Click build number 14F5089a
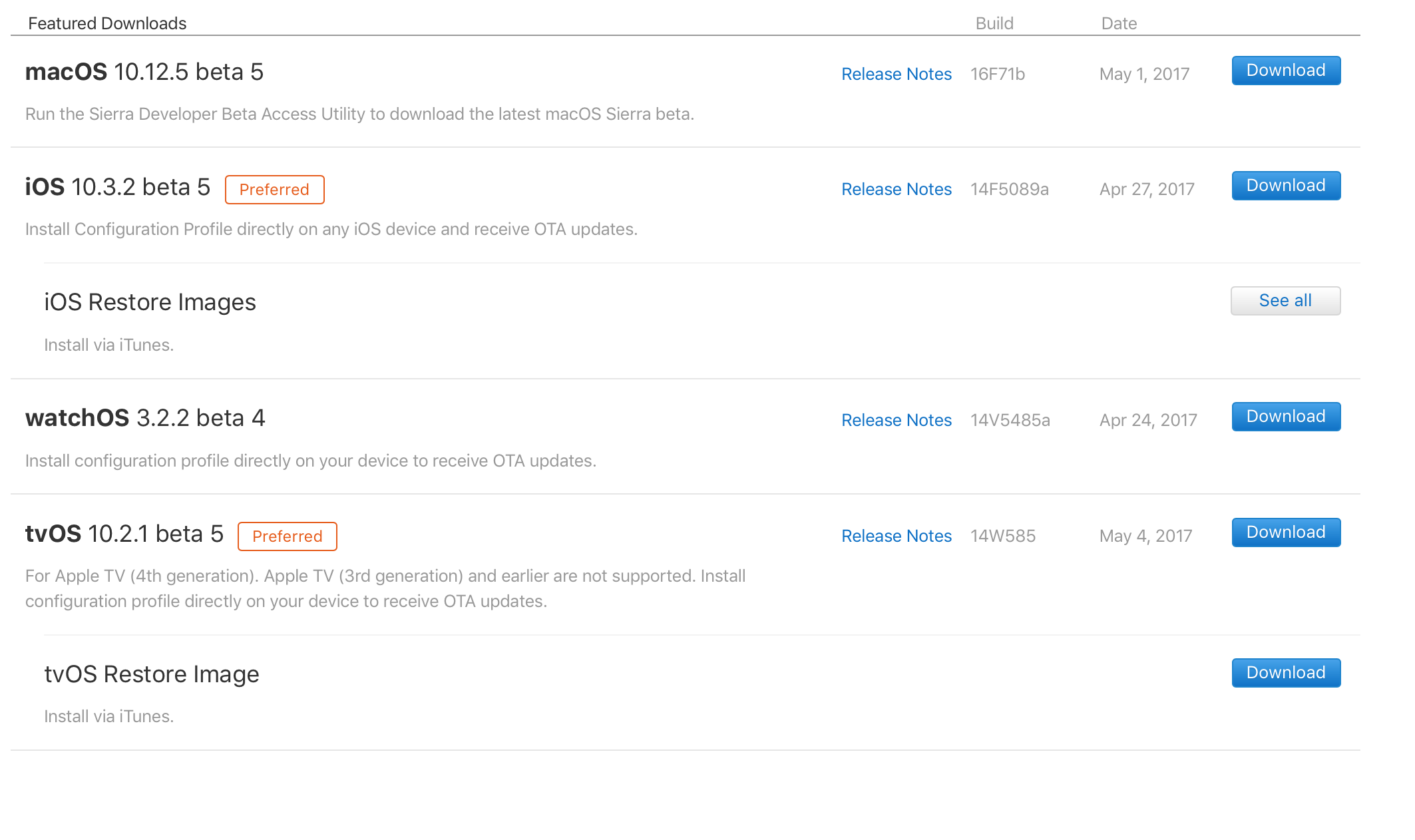The width and height of the screenshot is (1415, 840). [x=1010, y=189]
